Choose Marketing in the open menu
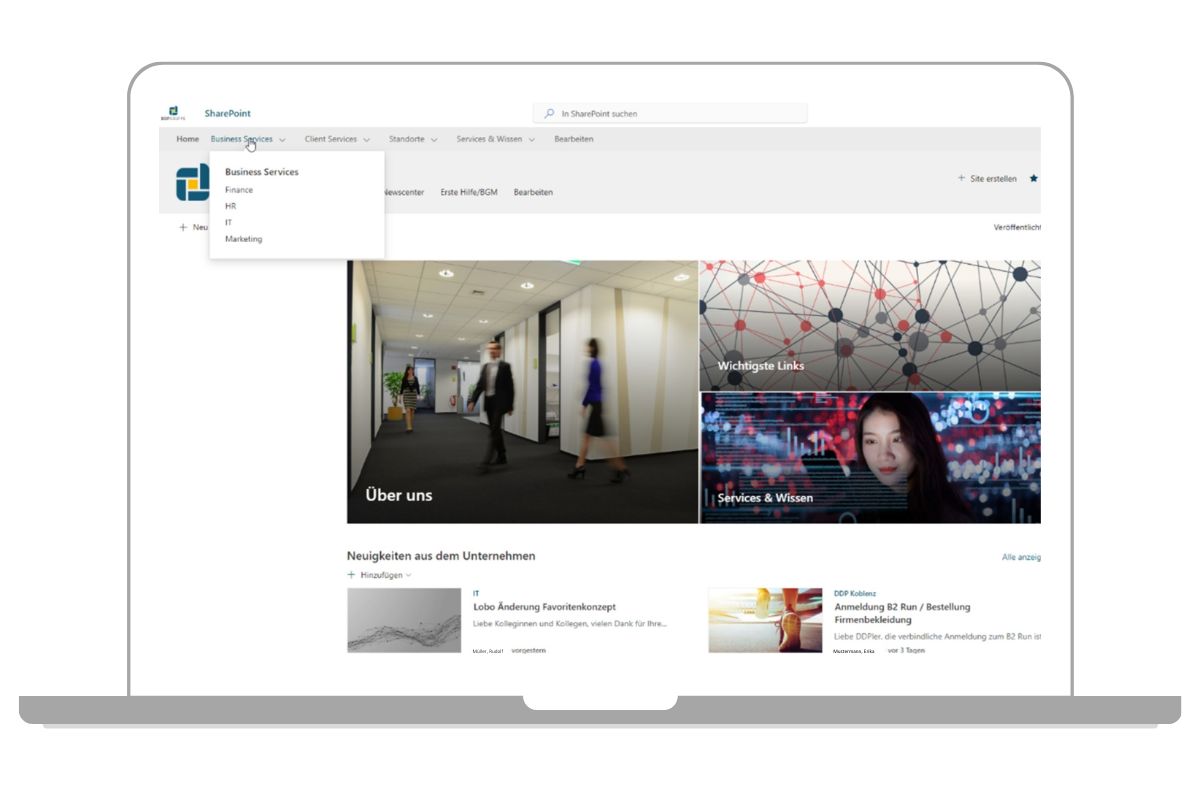1200x790 pixels. point(244,239)
